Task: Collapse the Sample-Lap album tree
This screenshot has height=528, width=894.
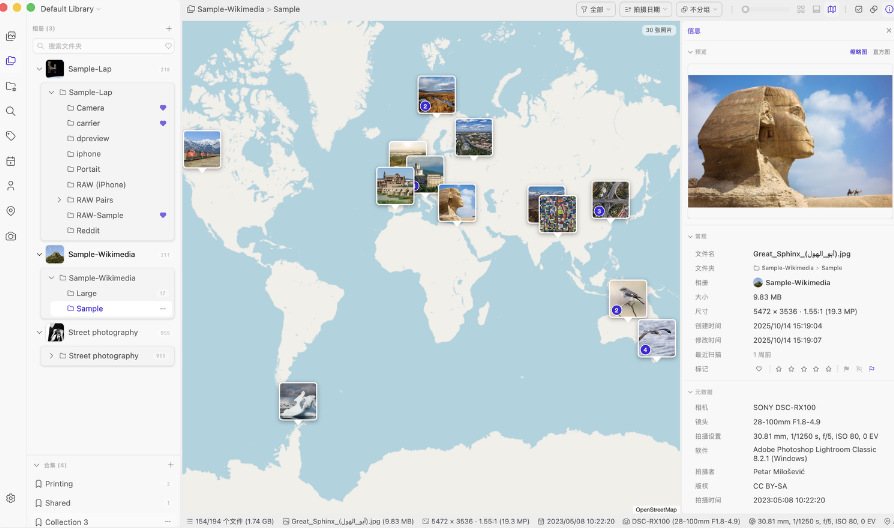Action: click(x=39, y=69)
